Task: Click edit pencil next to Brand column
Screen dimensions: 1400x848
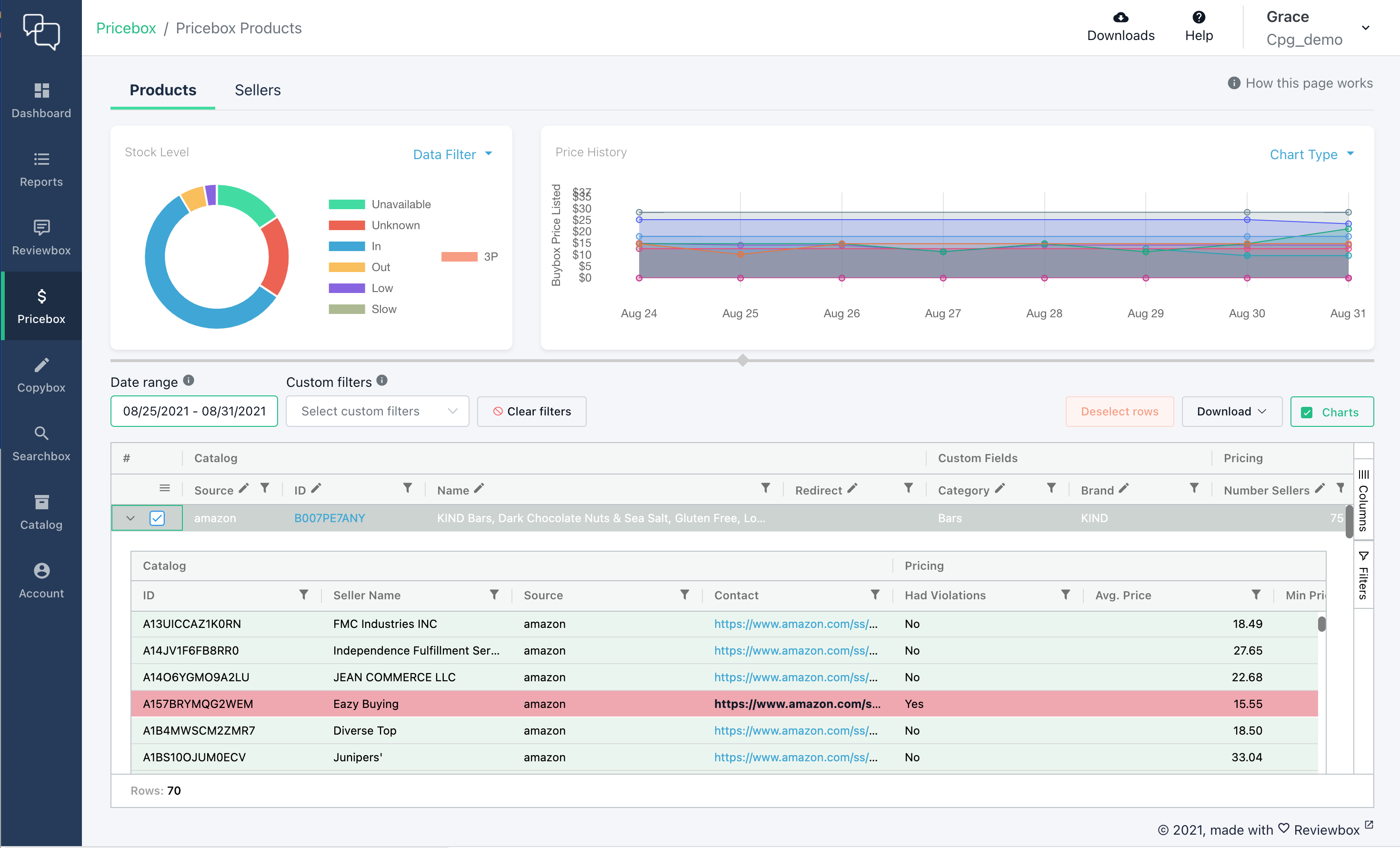Action: [1124, 489]
